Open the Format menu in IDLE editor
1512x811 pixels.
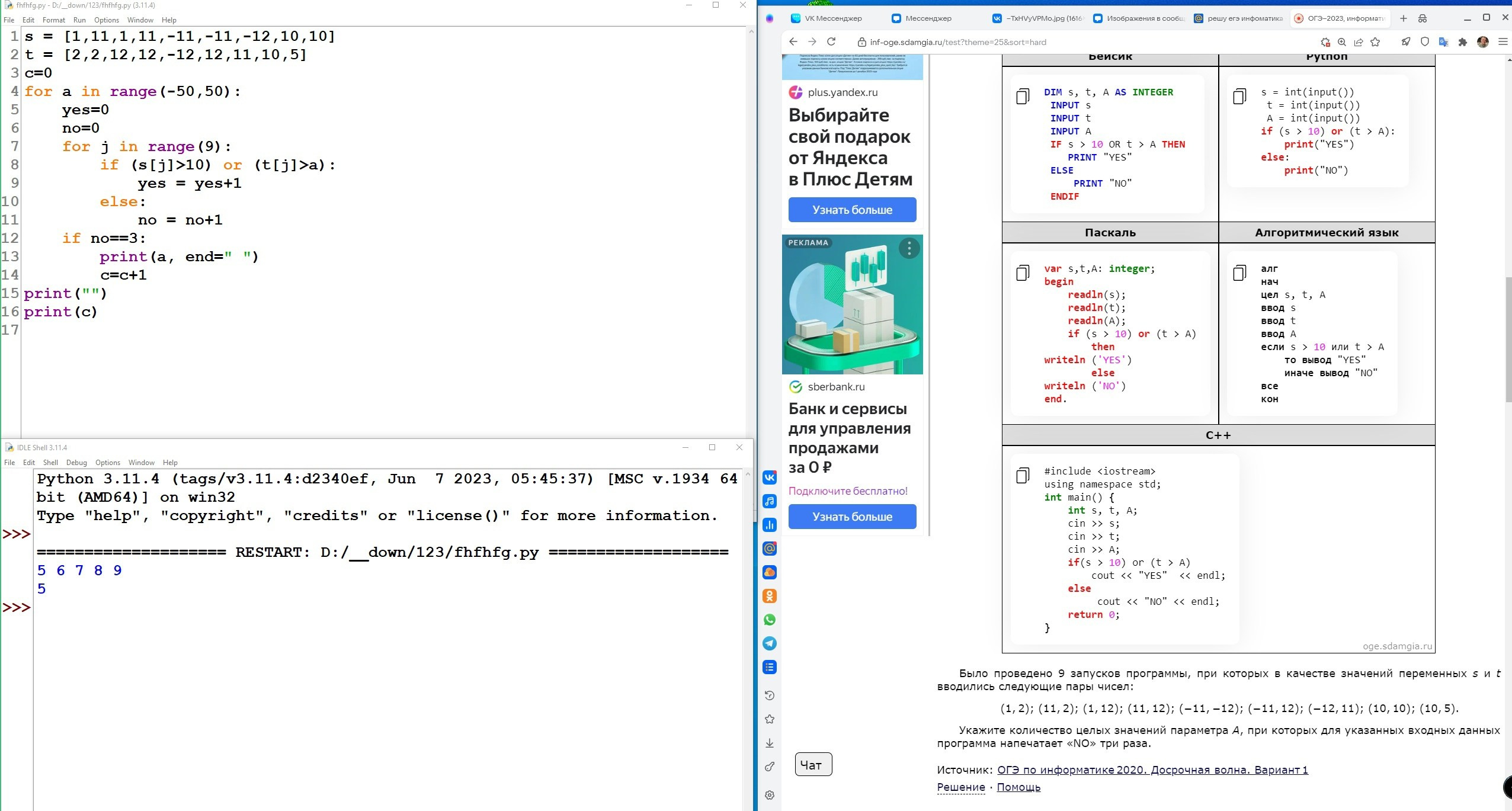(x=53, y=20)
